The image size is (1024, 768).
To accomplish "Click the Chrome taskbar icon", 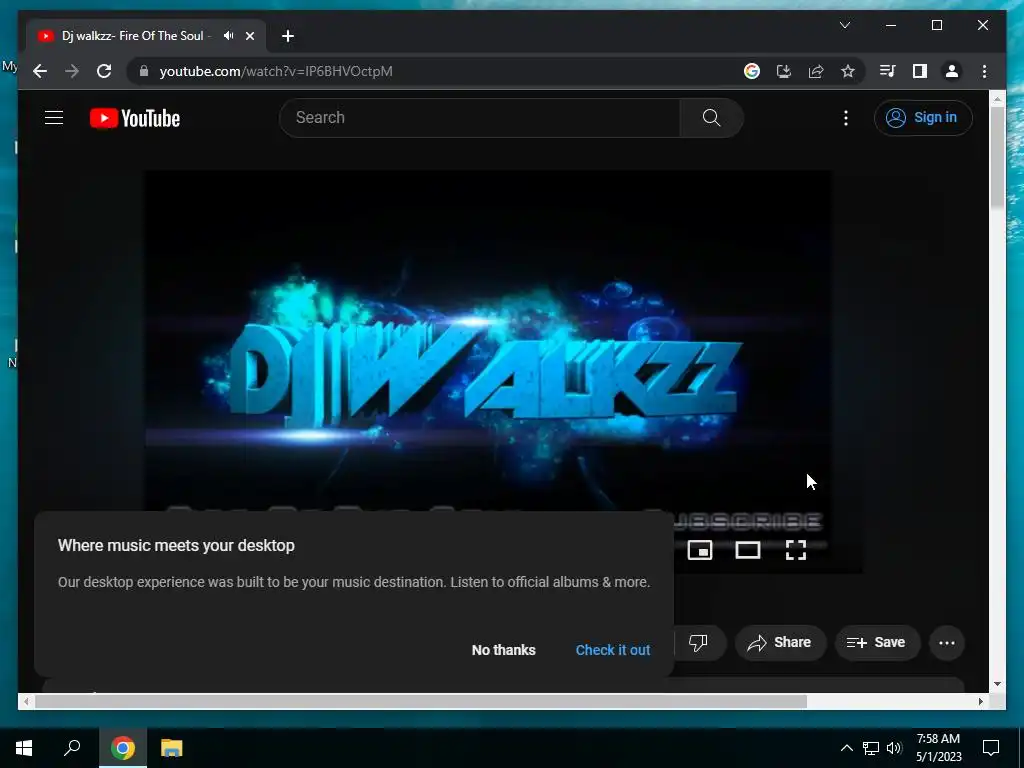I will point(123,748).
